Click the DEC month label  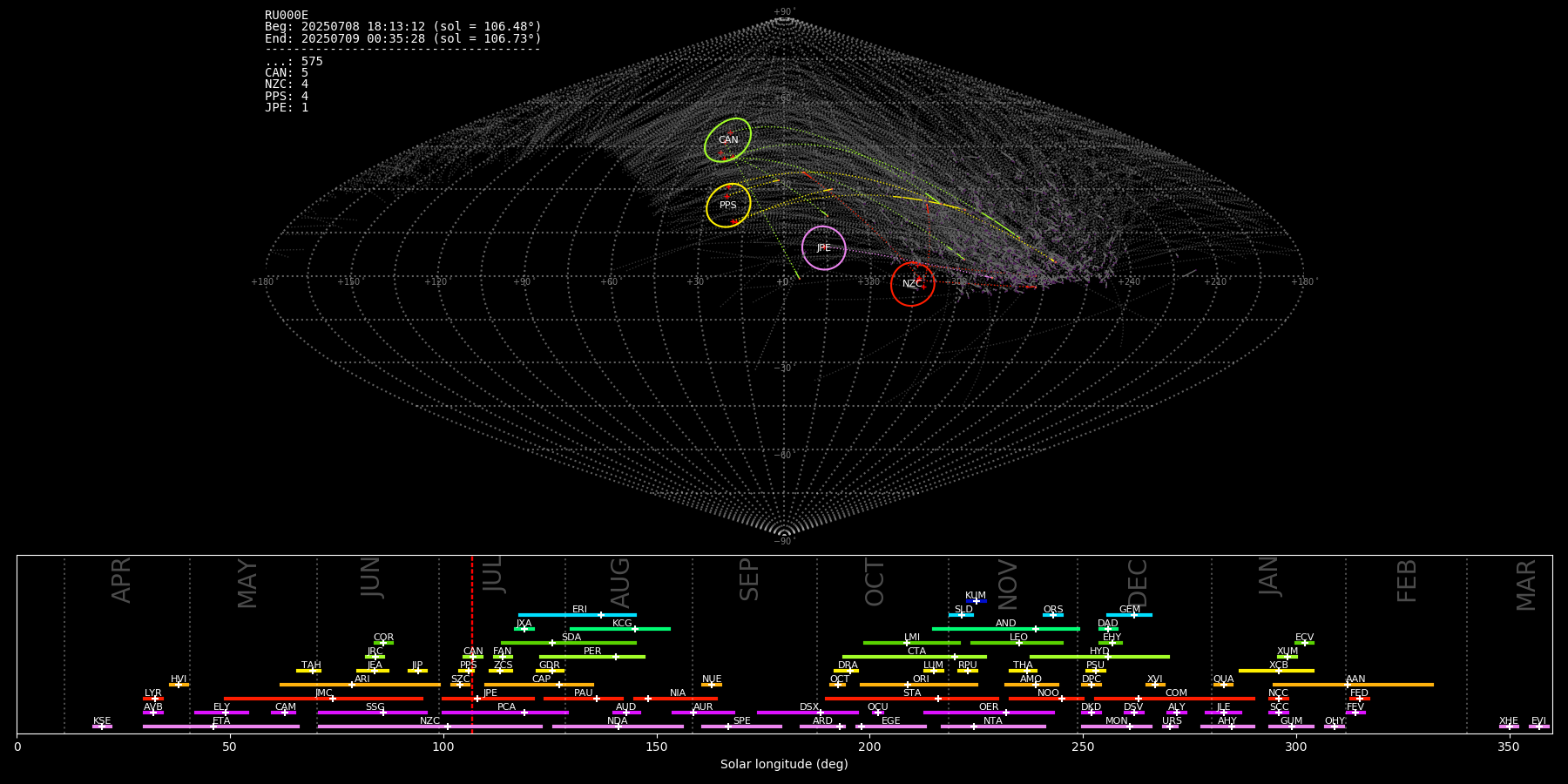click(1138, 583)
